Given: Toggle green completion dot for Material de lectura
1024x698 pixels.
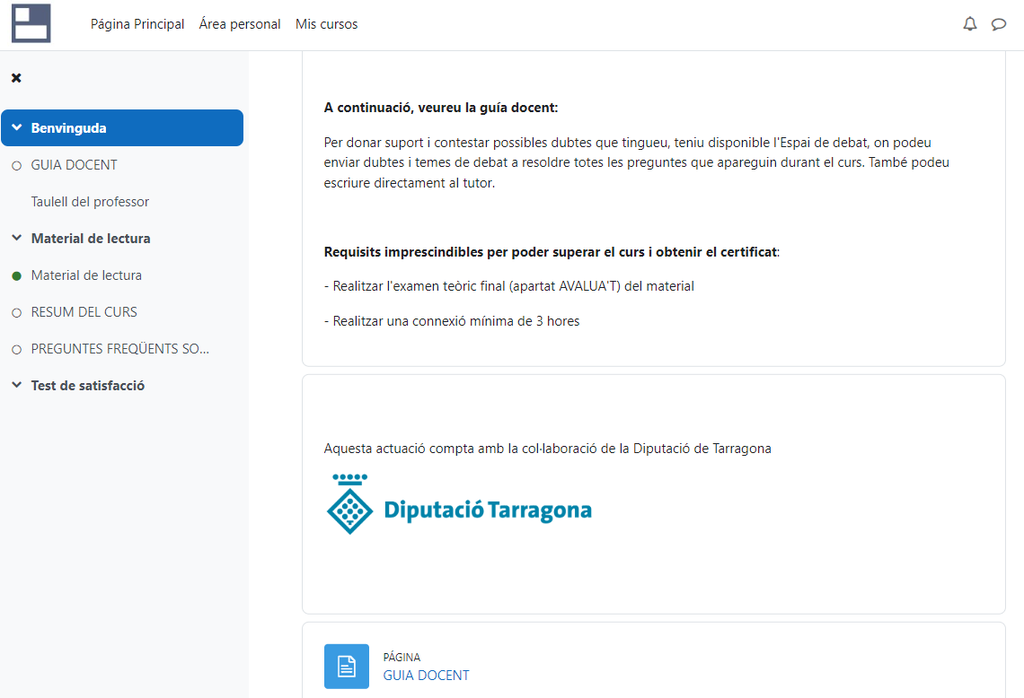Looking at the screenshot, I should (x=17, y=276).
